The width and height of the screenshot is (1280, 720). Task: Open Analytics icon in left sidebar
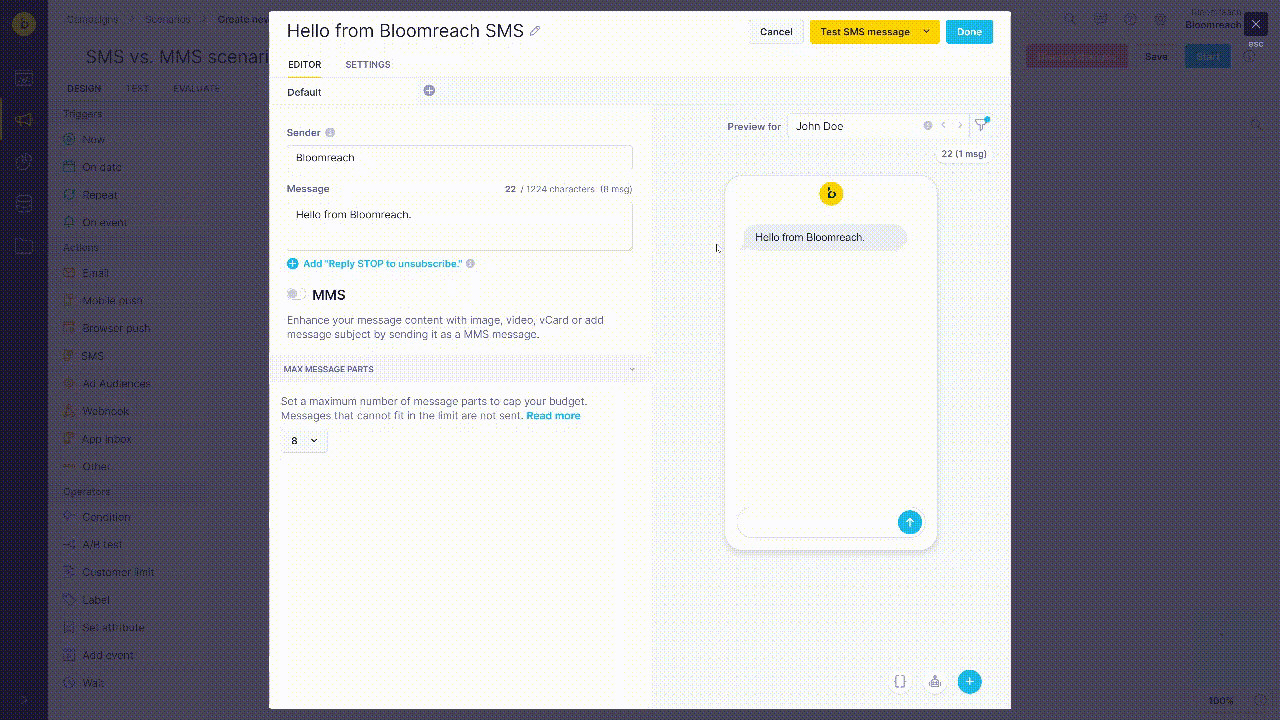click(24, 162)
